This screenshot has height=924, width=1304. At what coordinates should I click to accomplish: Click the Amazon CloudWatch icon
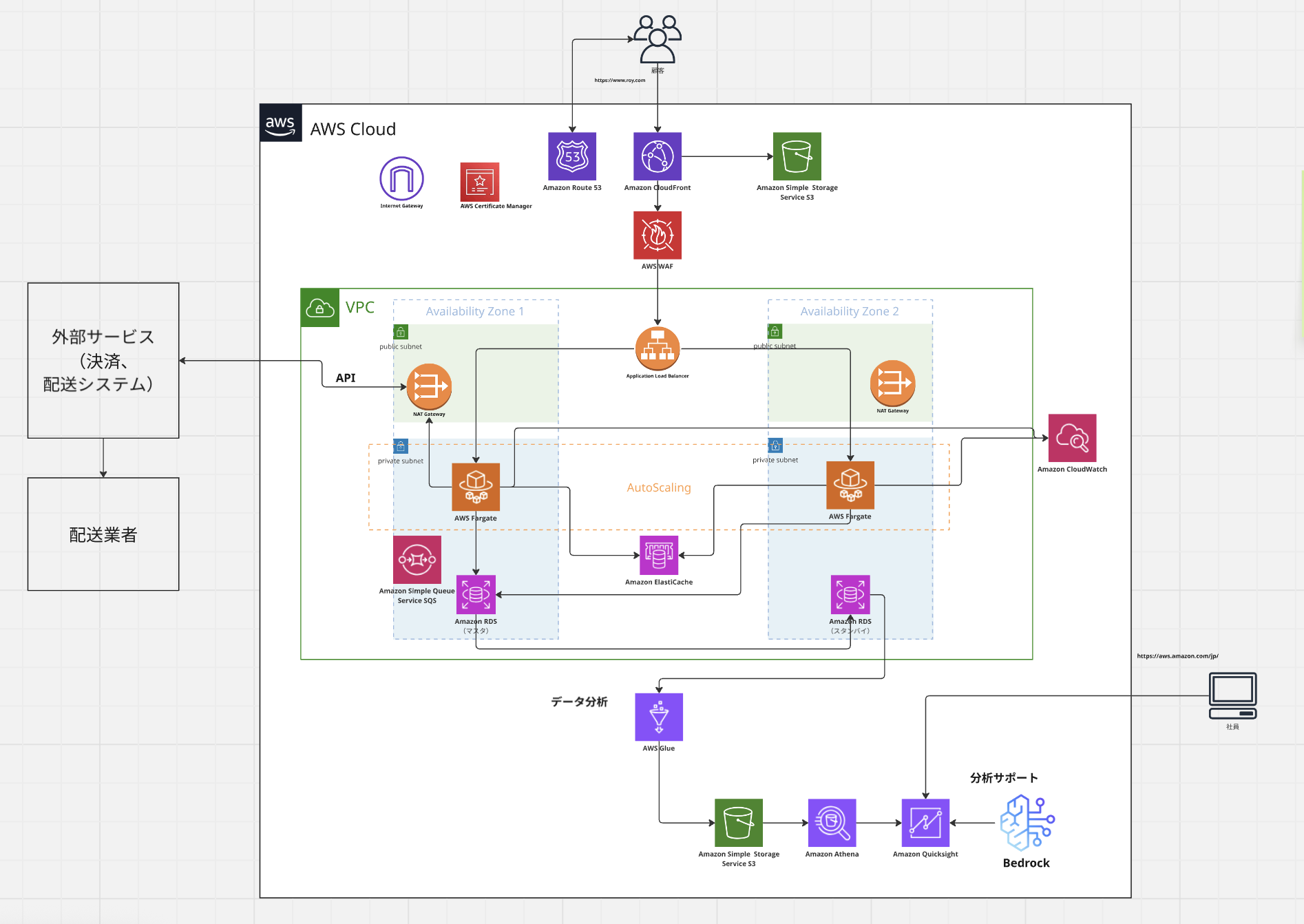1073,438
